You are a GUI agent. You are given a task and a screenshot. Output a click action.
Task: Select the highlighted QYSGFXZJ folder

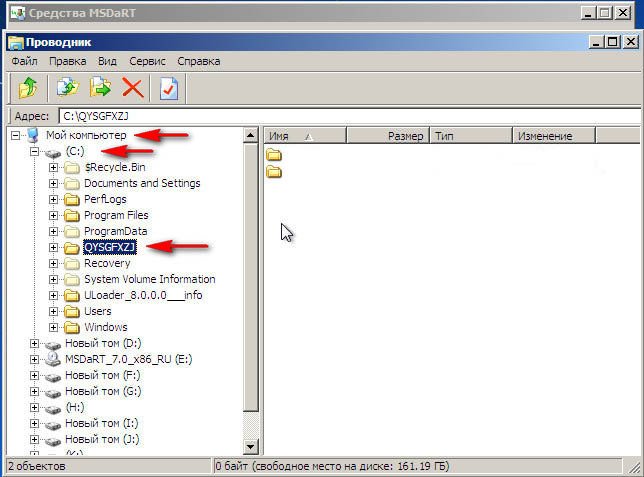coord(110,247)
